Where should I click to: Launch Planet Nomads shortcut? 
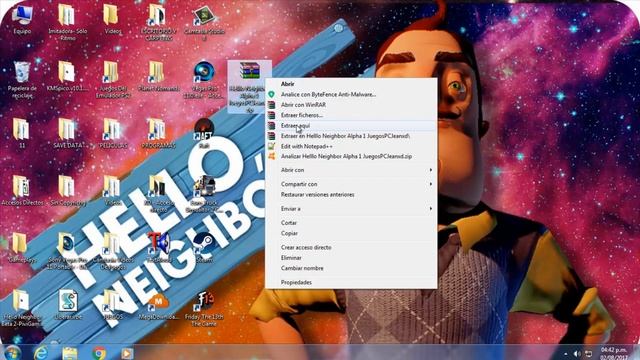(158, 76)
